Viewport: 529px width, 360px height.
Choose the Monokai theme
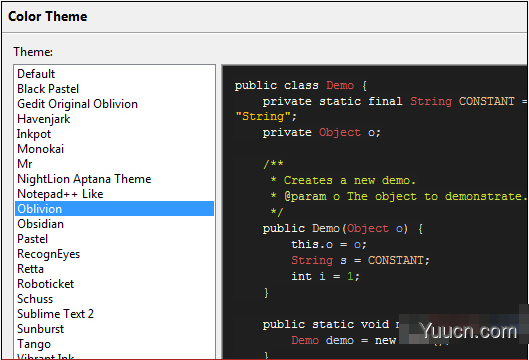click(114, 149)
